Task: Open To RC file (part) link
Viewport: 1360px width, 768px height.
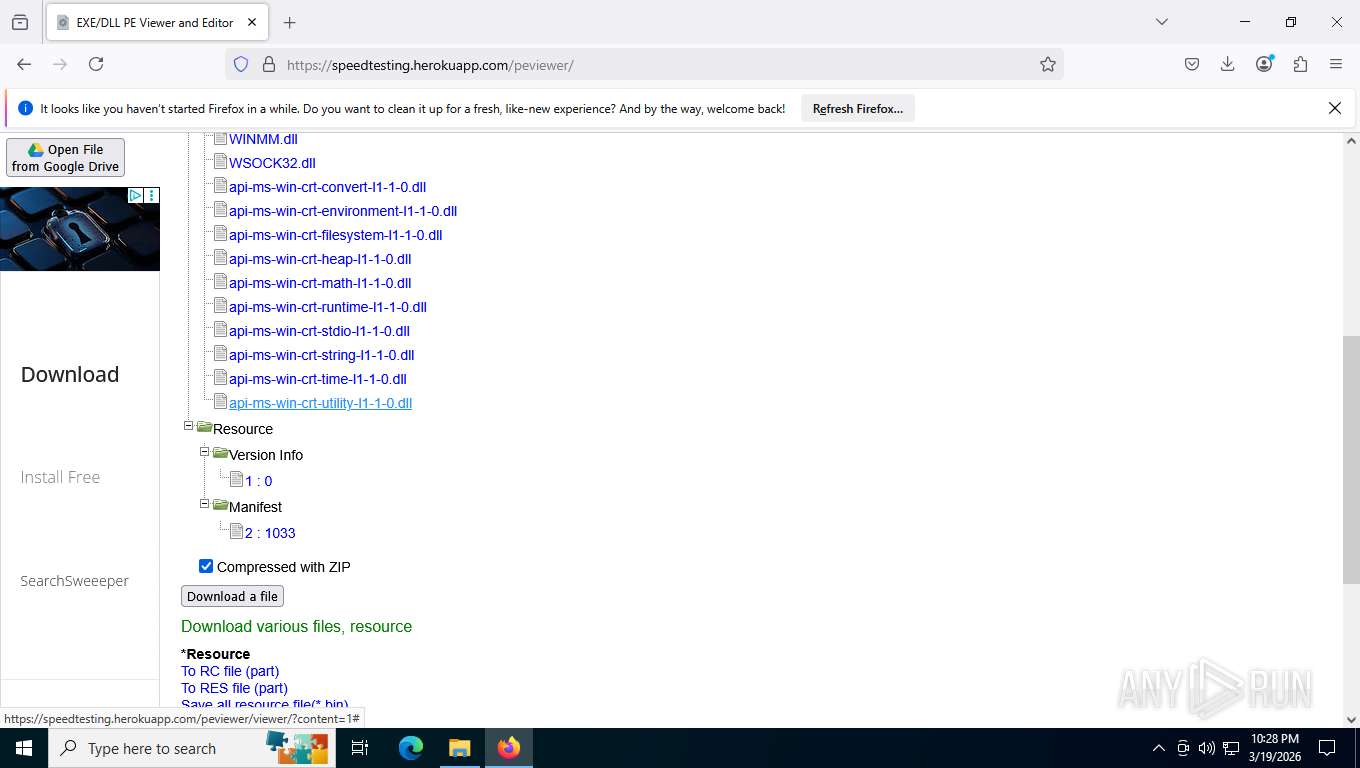Action: pos(230,671)
